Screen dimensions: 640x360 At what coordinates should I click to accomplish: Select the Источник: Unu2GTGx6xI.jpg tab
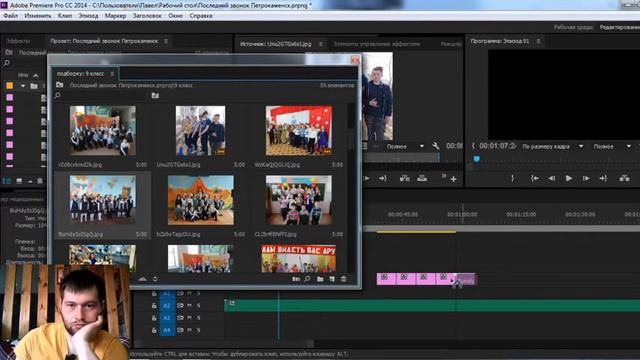point(276,44)
